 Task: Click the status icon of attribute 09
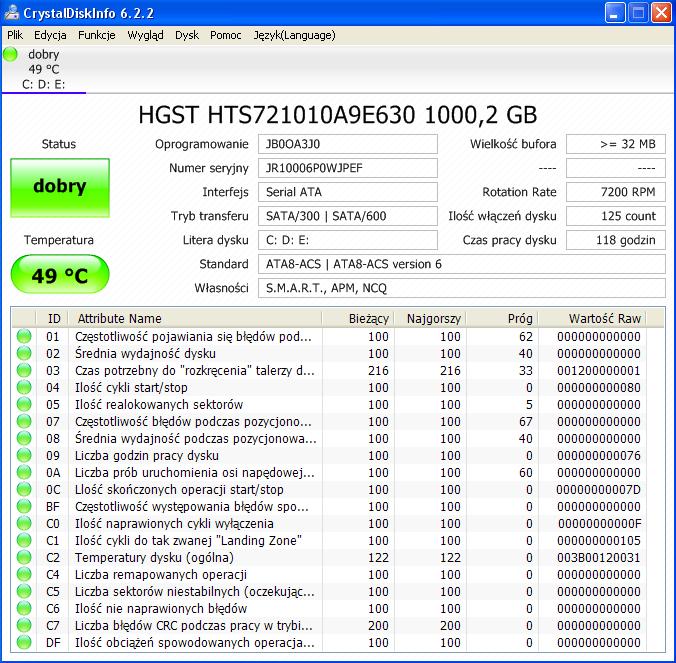24,455
